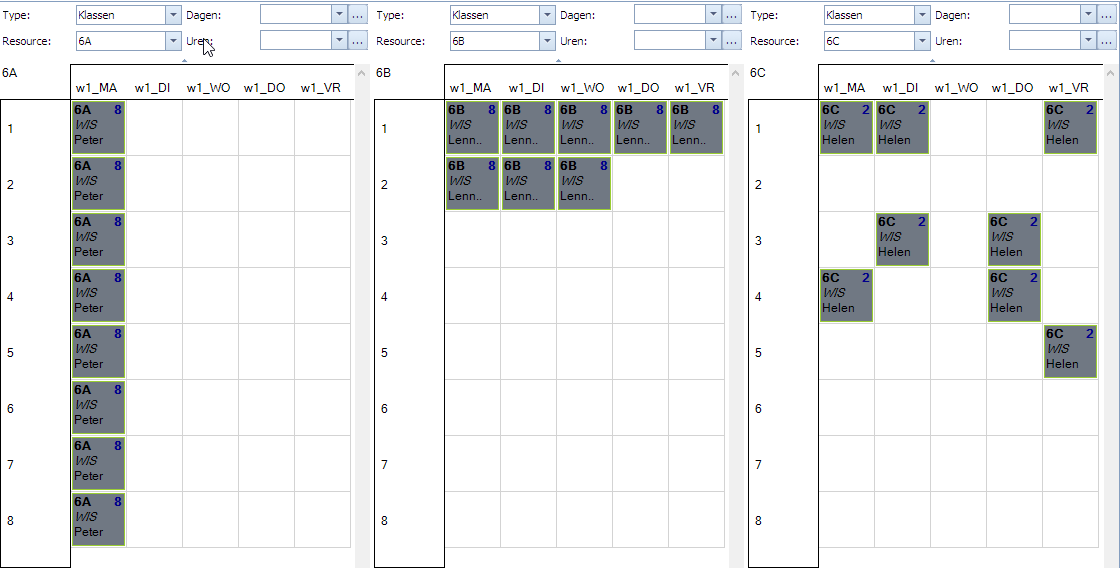1120x568 pixels.
Task: Click the ... button beside Dagen in 6B panel
Action: (x=731, y=15)
